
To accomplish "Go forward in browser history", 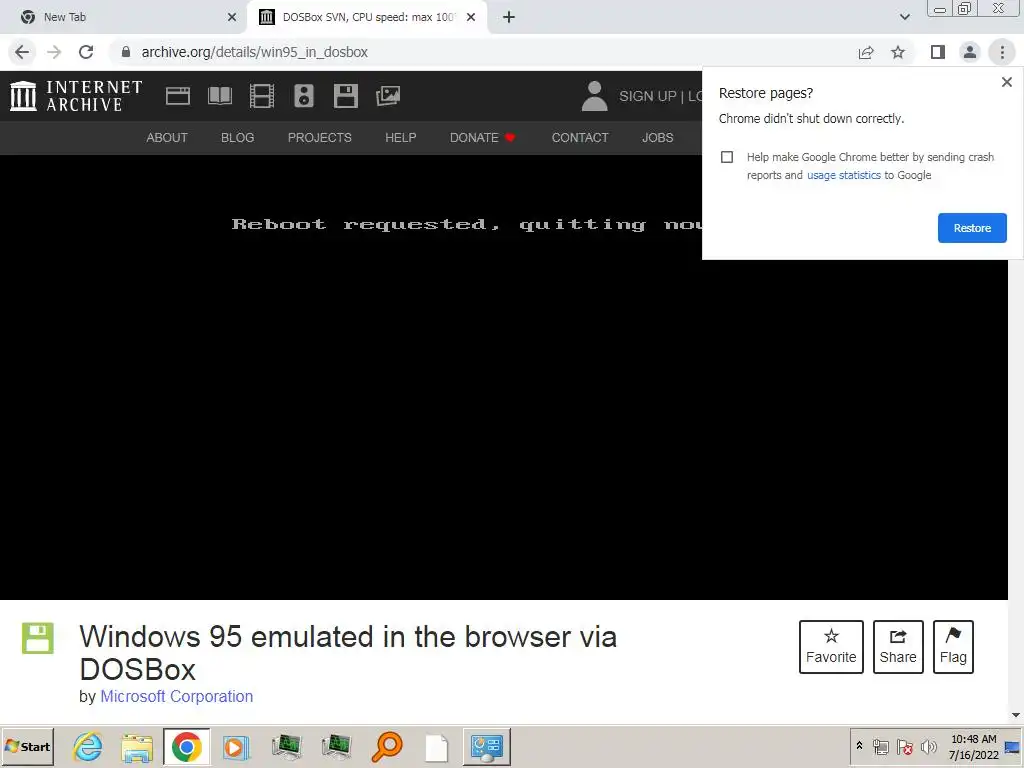I will [54, 52].
